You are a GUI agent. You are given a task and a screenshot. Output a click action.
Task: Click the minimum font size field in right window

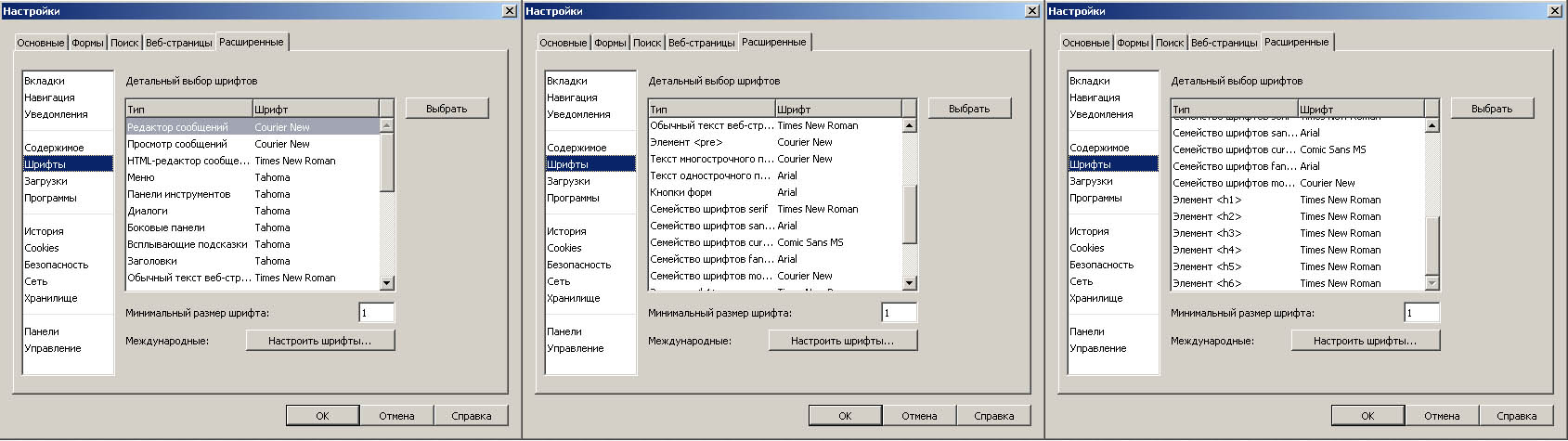coord(1422,313)
